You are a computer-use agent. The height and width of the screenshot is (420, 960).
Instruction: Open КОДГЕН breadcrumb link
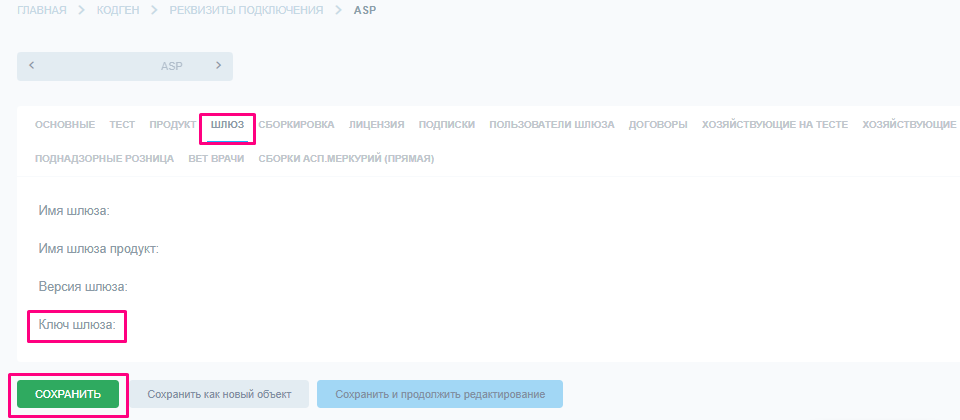click(x=118, y=10)
